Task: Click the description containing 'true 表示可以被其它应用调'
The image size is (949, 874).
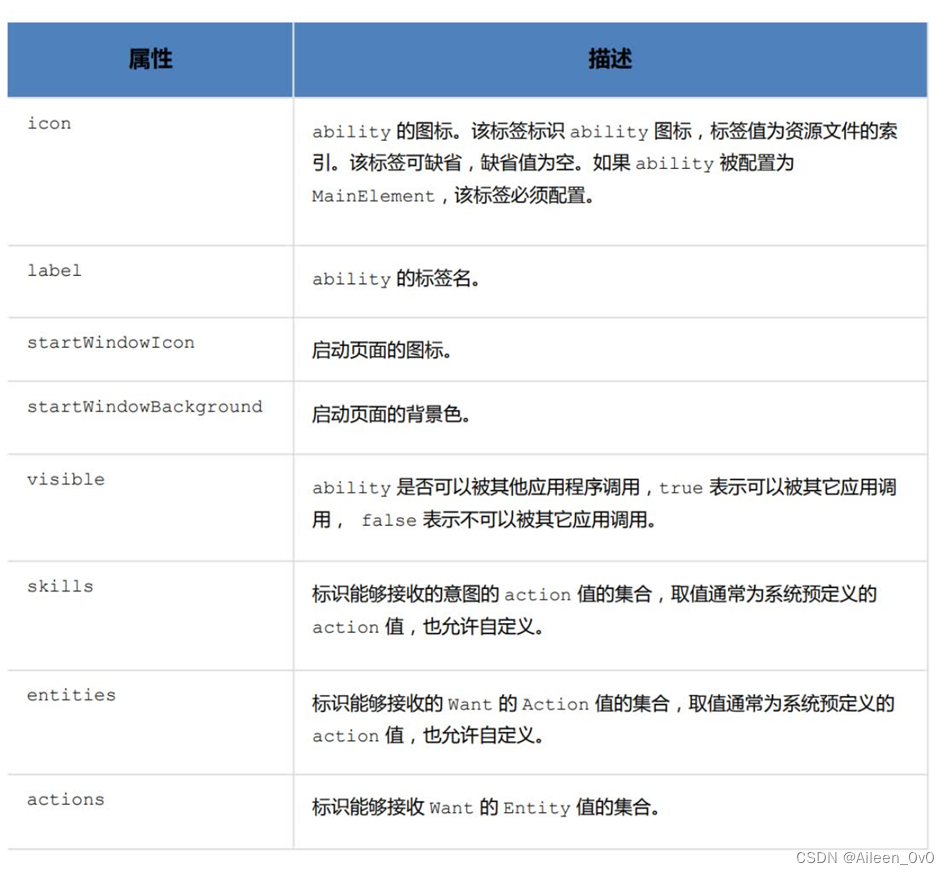Action: tap(604, 503)
